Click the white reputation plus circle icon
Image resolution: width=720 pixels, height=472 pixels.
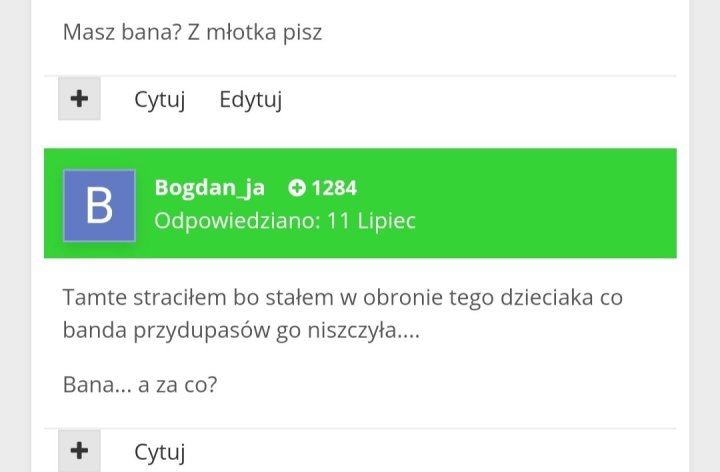tap(296, 188)
